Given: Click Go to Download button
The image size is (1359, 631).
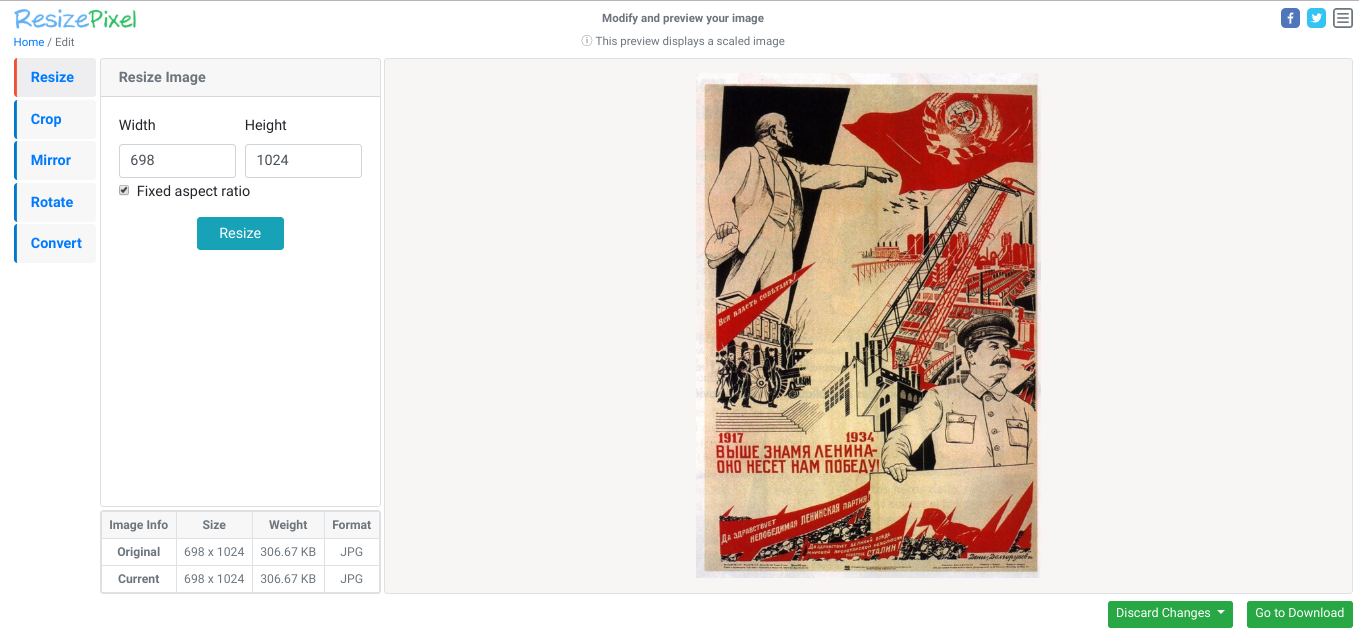Looking at the screenshot, I should coord(1300,613).
